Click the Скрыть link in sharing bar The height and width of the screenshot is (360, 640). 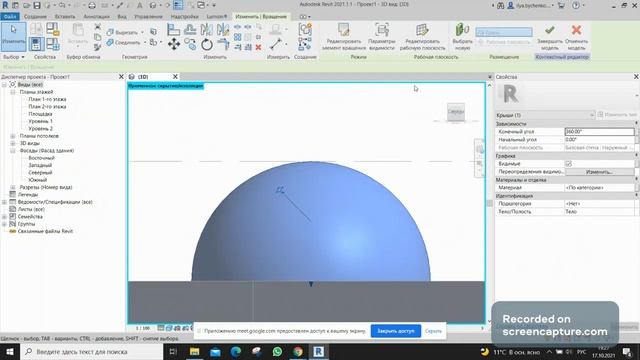click(433, 331)
